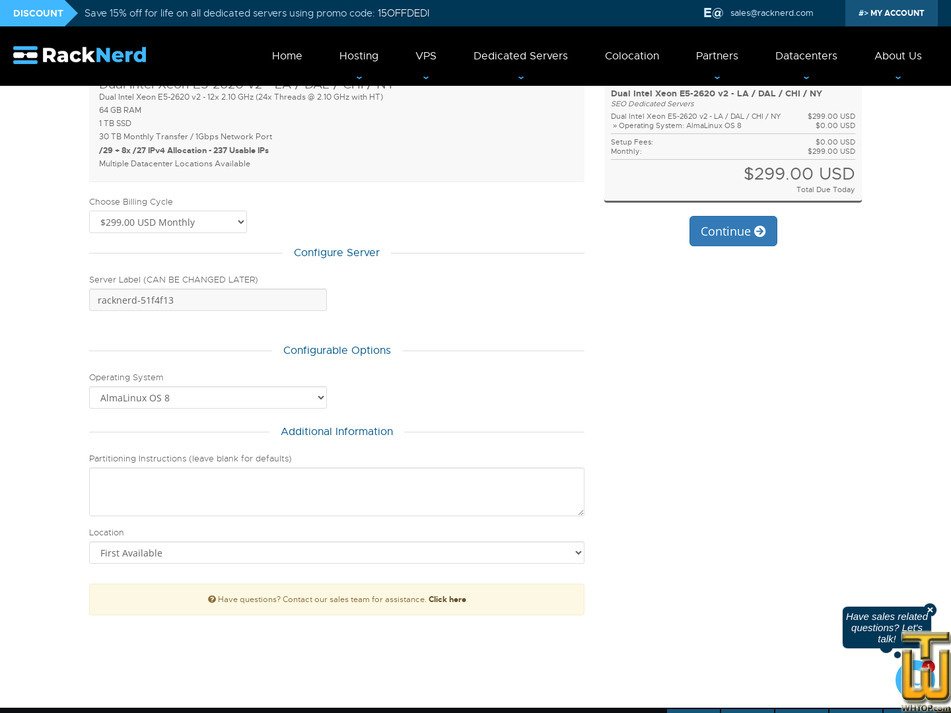The height and width of the screenshot is (713, 951).
Task: Select Dedicated Servers in the navigation
Action: 520,56
